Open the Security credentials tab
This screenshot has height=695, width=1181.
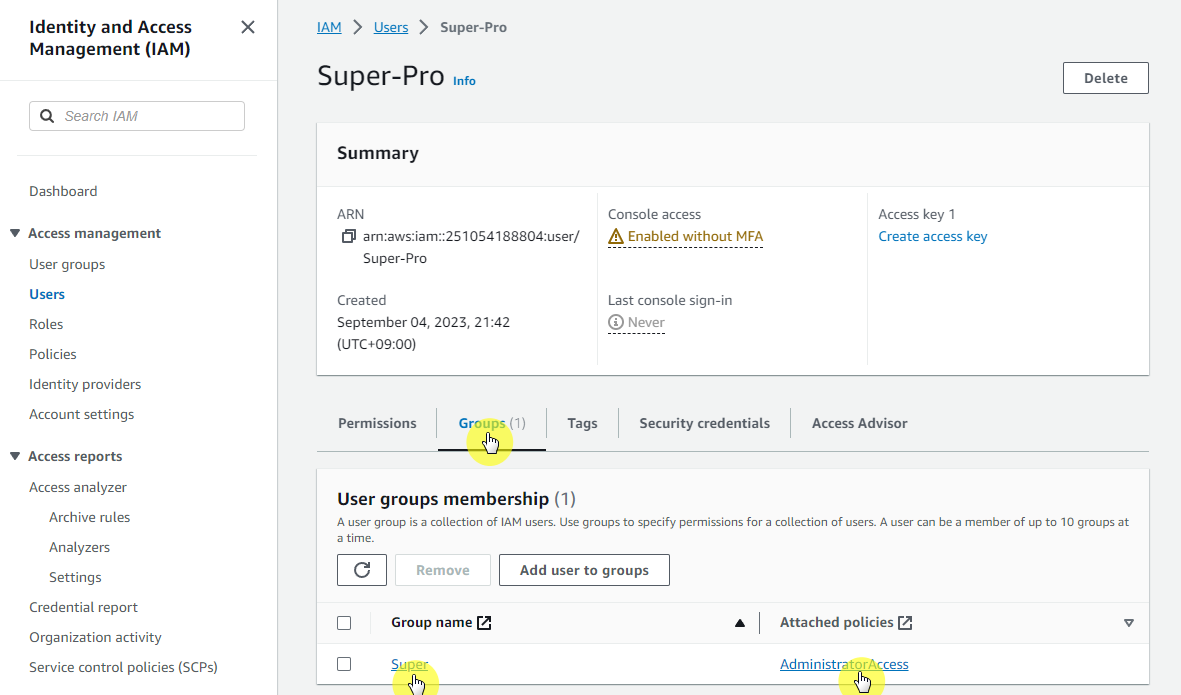pyautogui.click(x=704, y=423)
